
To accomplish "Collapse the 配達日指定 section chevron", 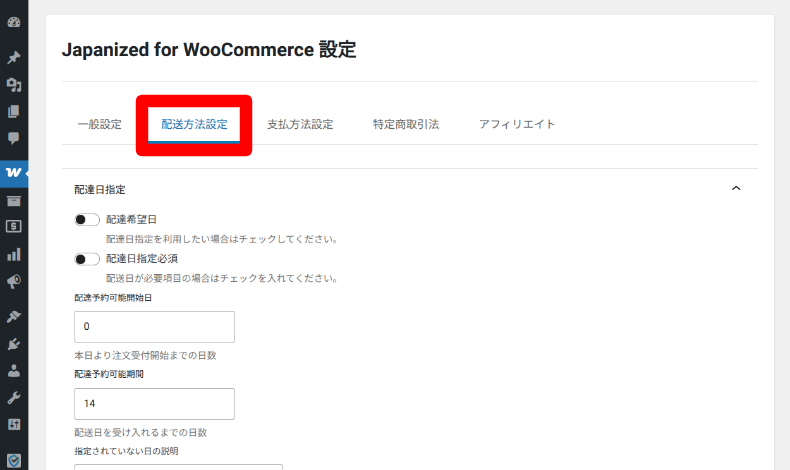I will pyautogui.click(x=736, y=188).
